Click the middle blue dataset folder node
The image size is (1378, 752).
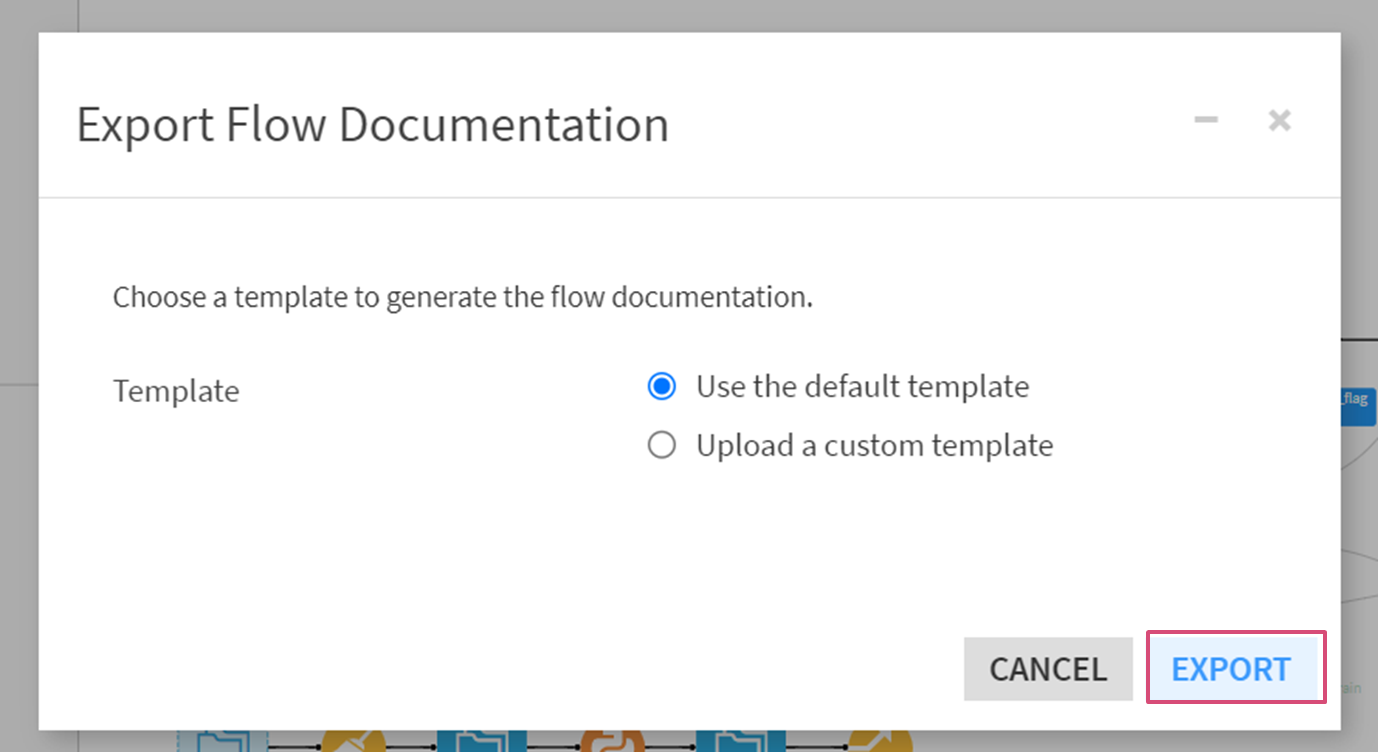click(482, 741)
